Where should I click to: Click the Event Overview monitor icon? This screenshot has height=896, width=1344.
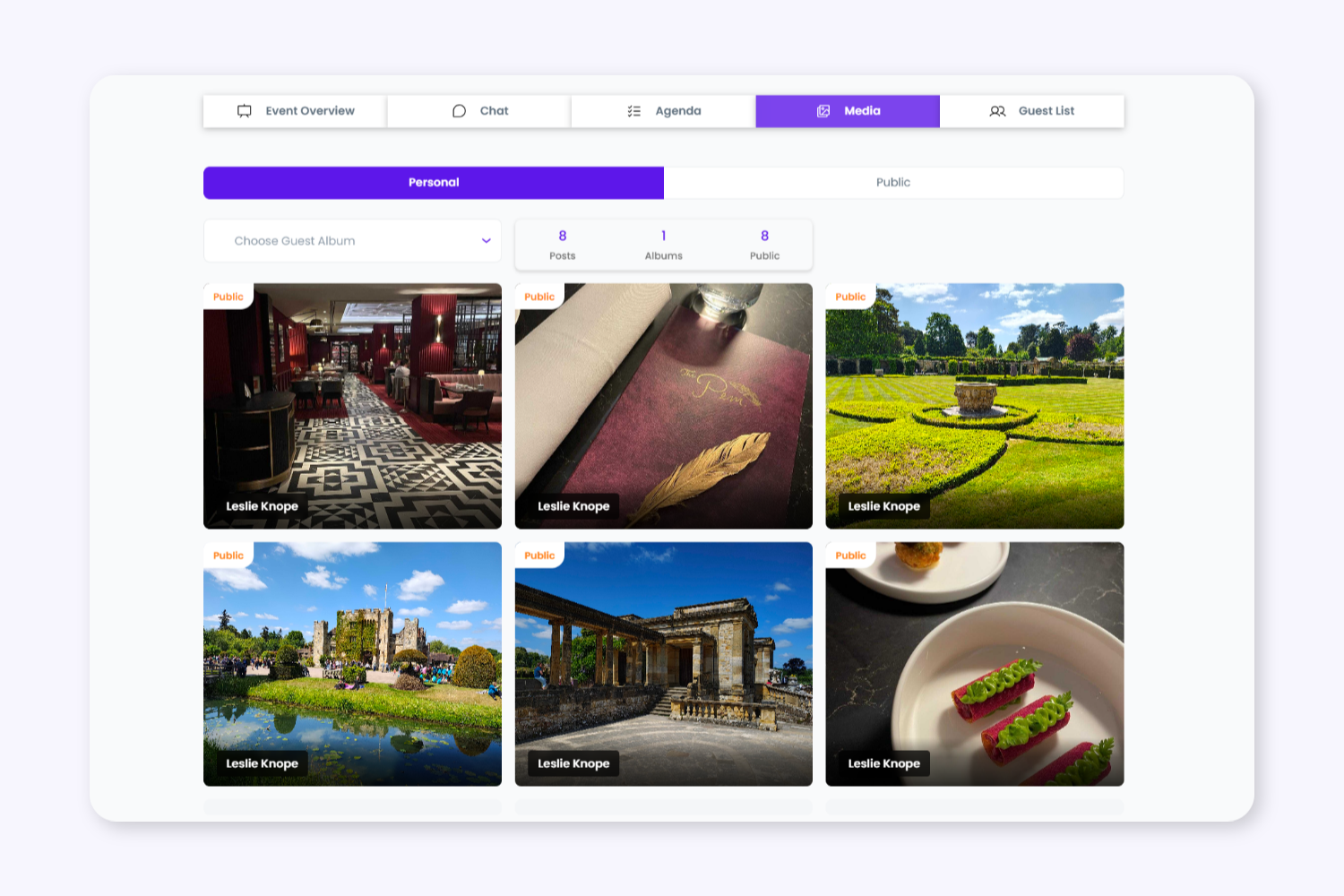244,111
